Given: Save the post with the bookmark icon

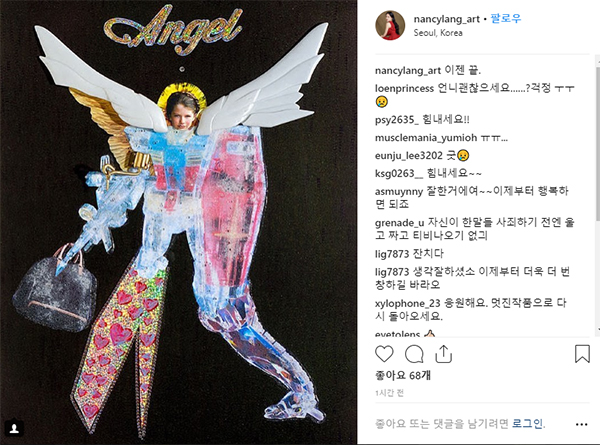Looking at the screenshot, I should [582, 354].
